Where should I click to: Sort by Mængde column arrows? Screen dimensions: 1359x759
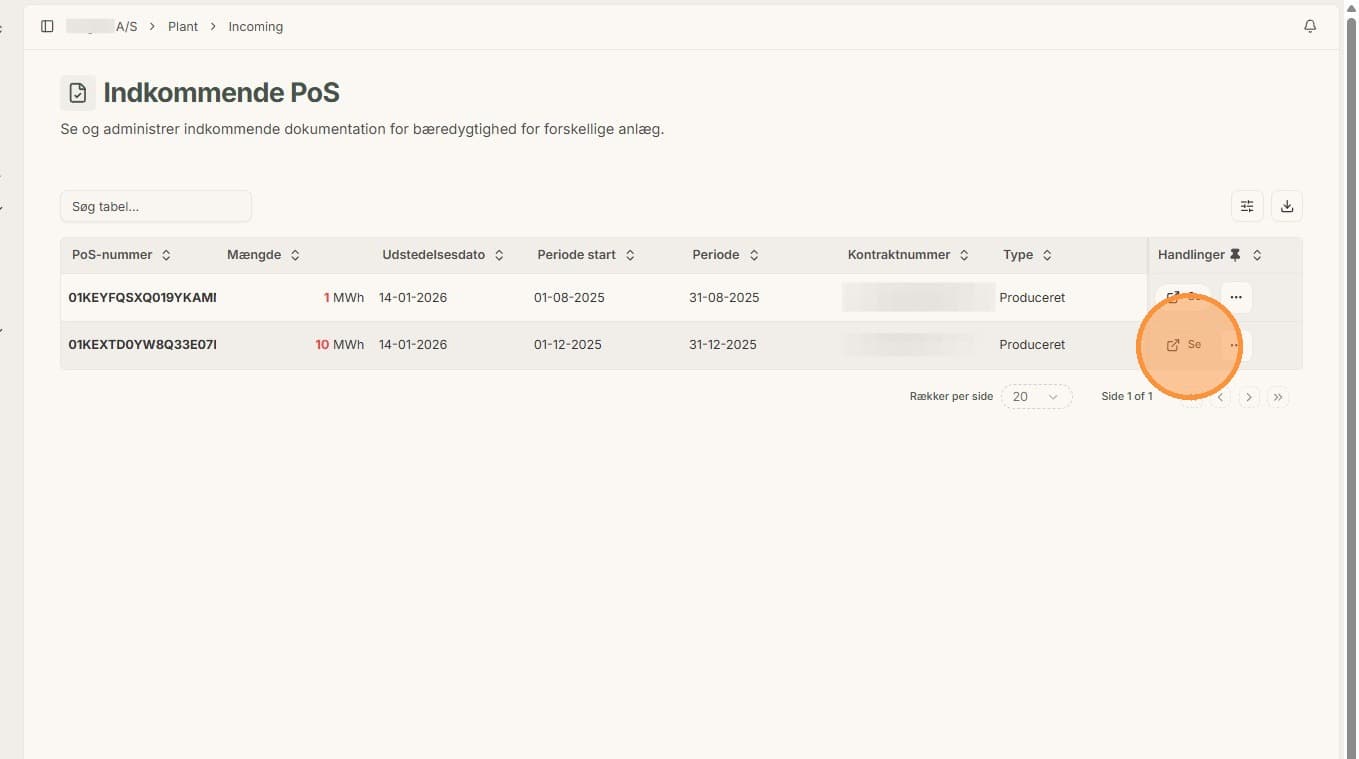pyautogui.click(x=295, y=255)
